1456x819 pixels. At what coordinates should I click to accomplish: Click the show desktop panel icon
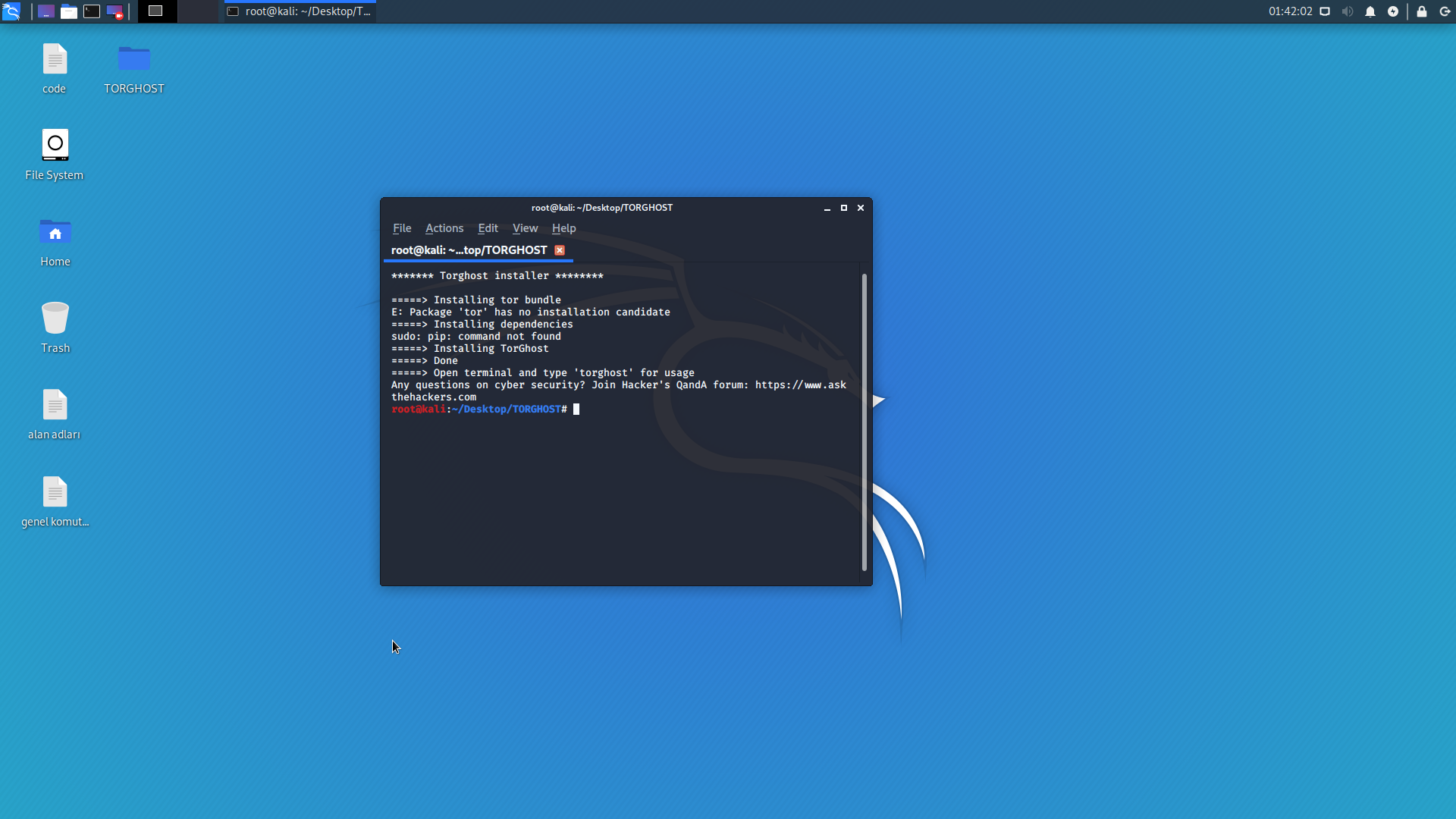[x=46, y=11]
